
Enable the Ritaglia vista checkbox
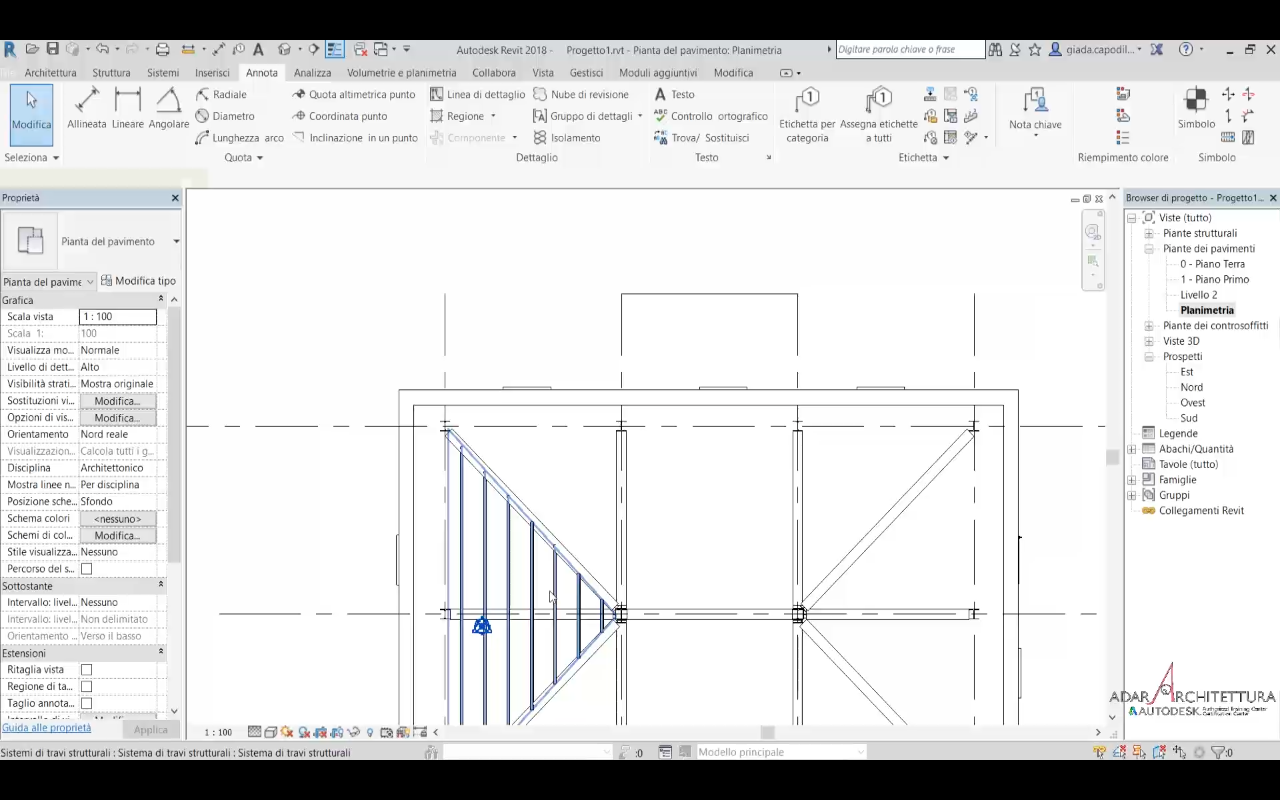pos(86,670)
